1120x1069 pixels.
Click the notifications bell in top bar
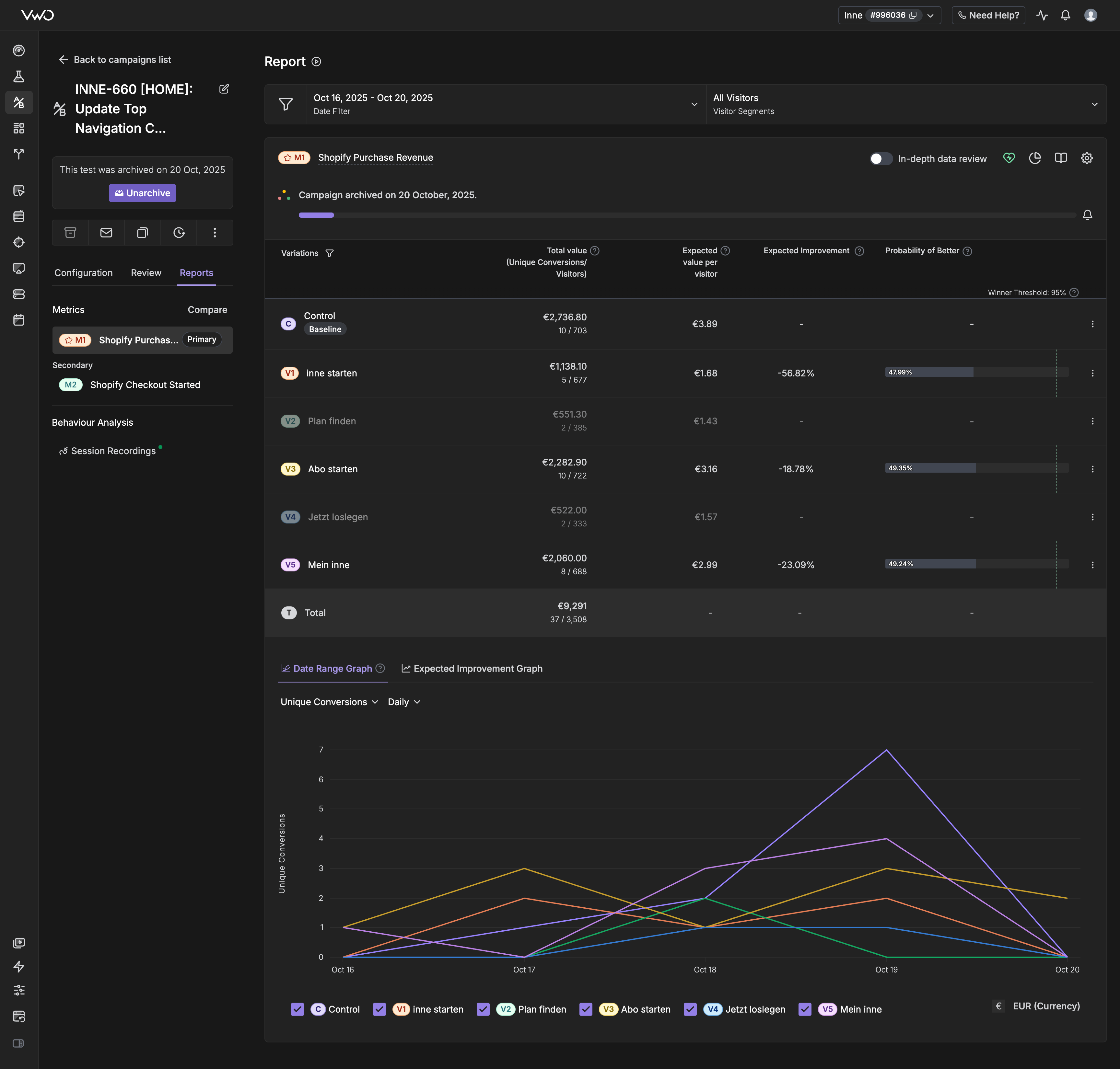[x=1065, y=15]
